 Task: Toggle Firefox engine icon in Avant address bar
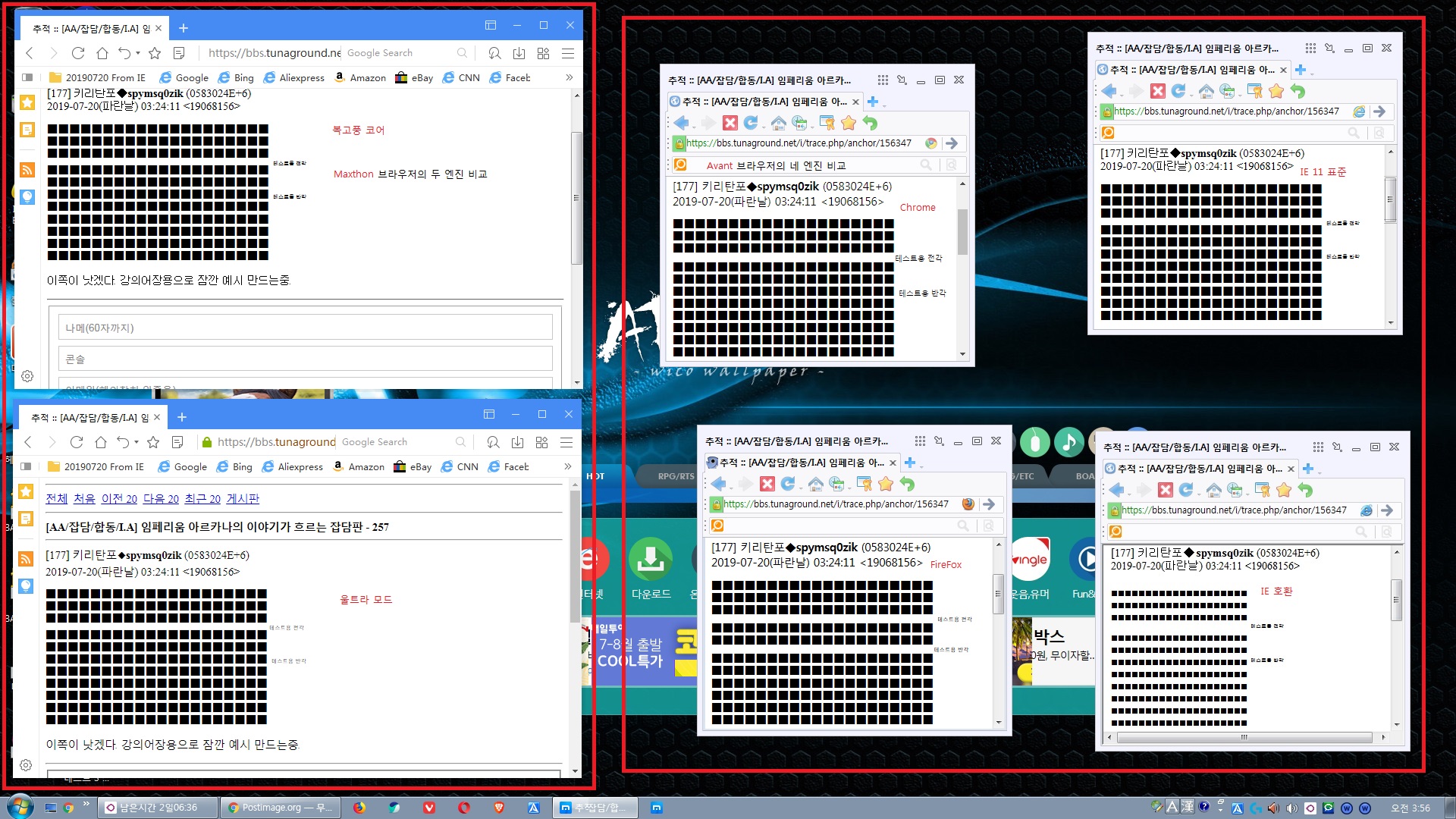pyautogui.click(x=968, y=504)
